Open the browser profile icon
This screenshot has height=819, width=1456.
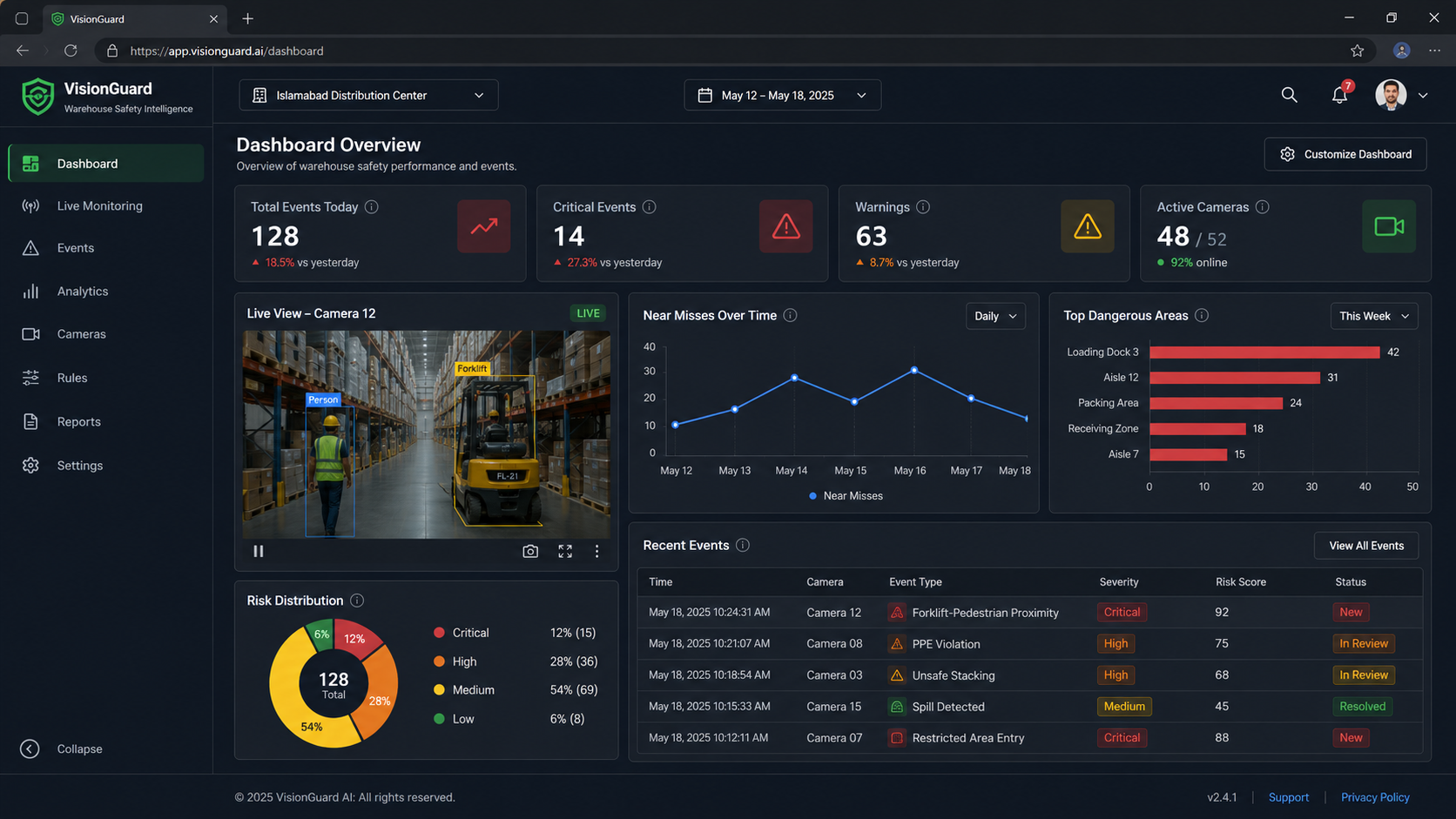(x=1401, y=50)
